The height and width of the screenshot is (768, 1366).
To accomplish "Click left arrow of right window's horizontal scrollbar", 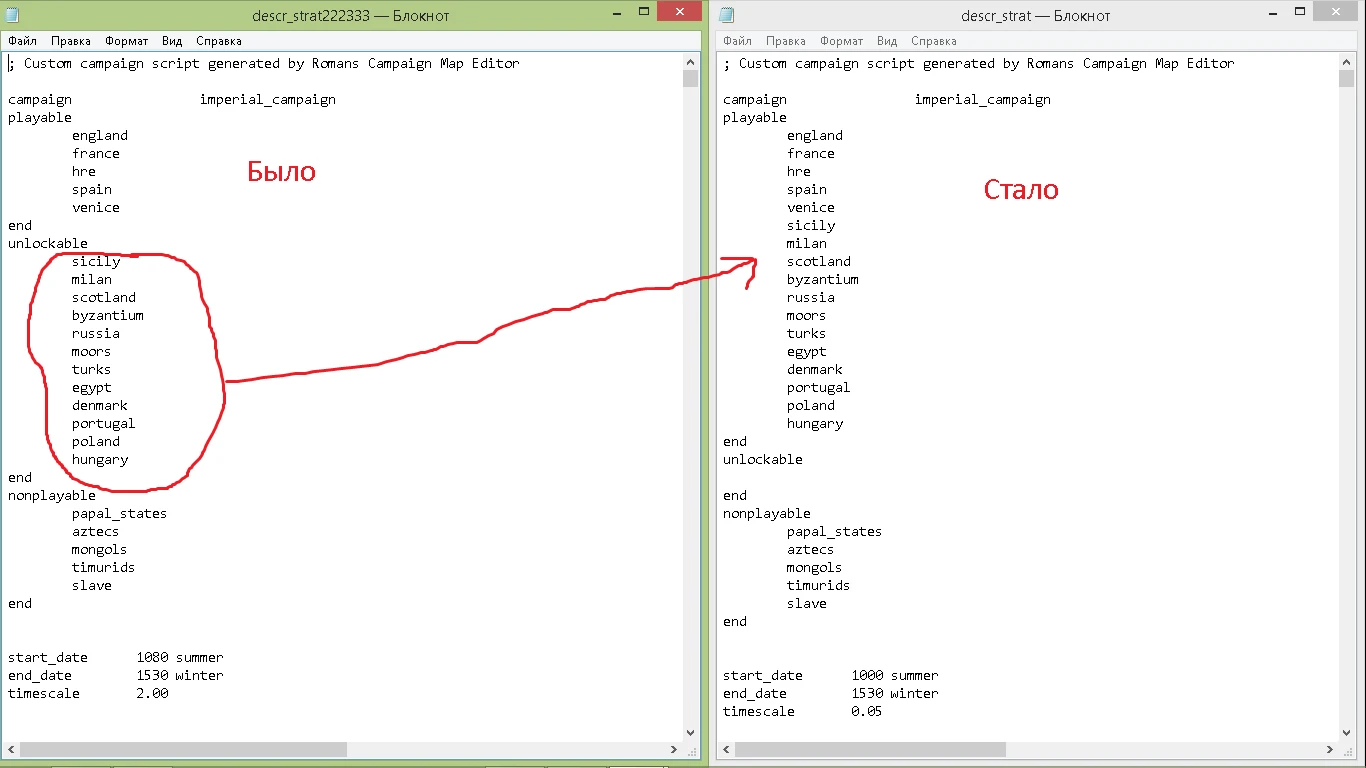I will click(725, 749).
